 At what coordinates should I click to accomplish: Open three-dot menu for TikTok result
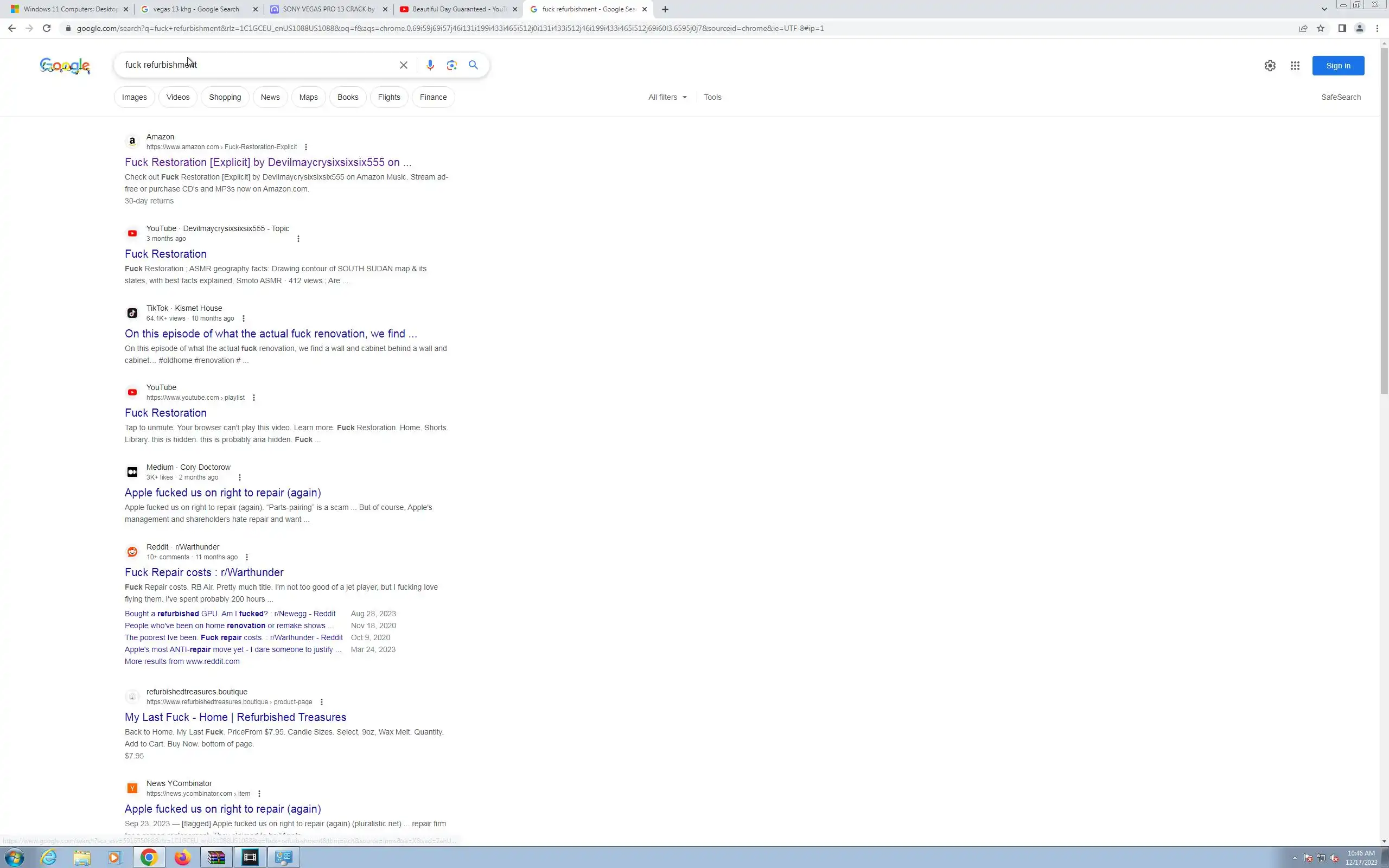point(244,318)
